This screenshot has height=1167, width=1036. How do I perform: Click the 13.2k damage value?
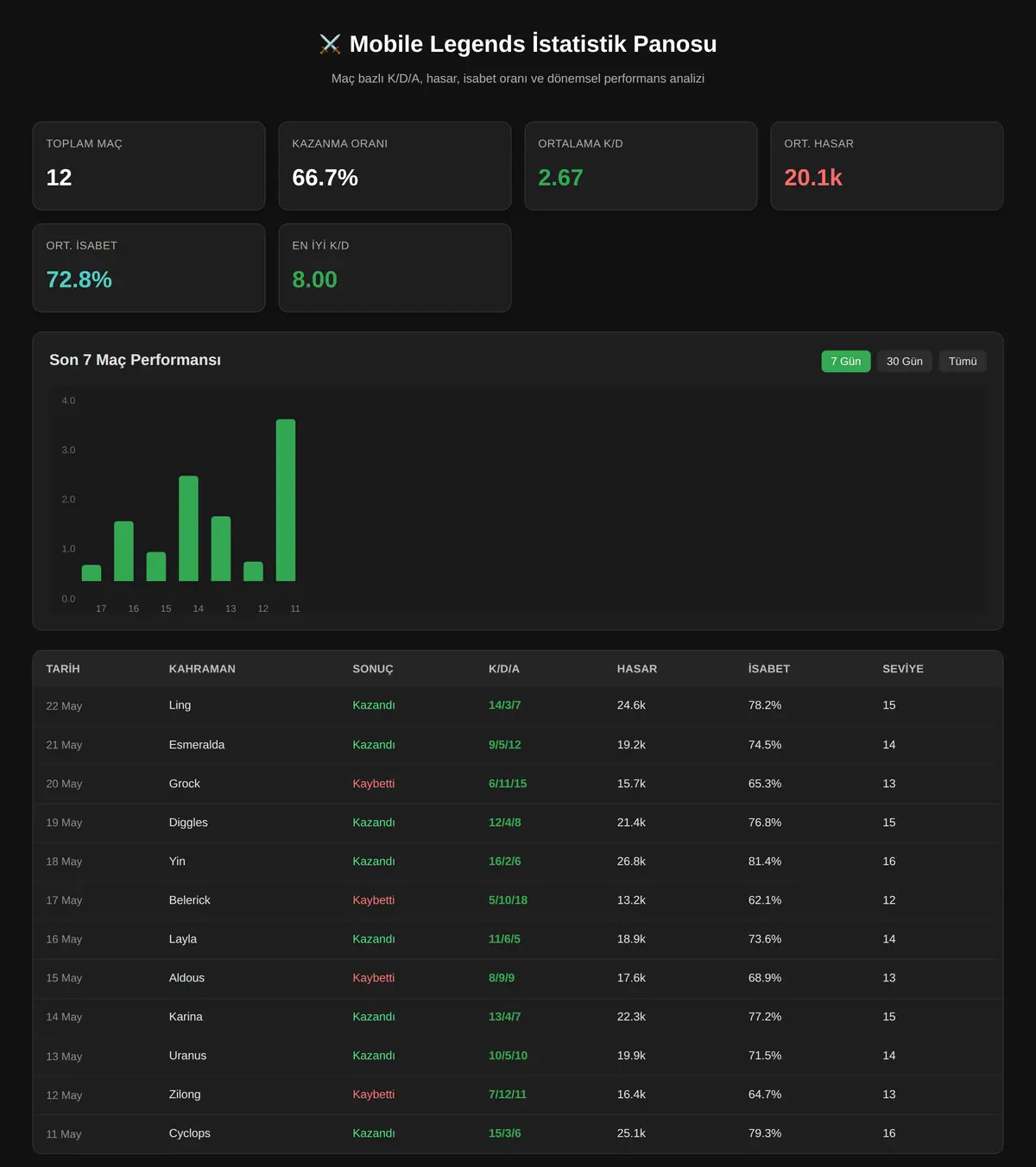click(631, 900)
